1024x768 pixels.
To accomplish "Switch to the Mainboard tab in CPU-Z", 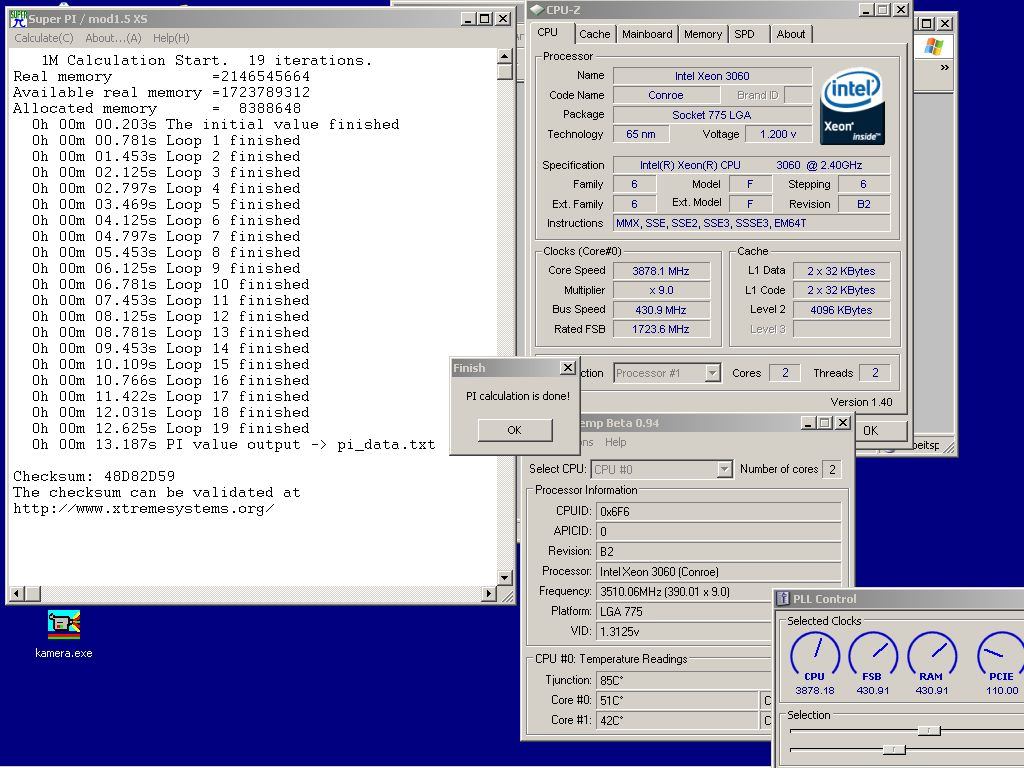I will (647, 34).
